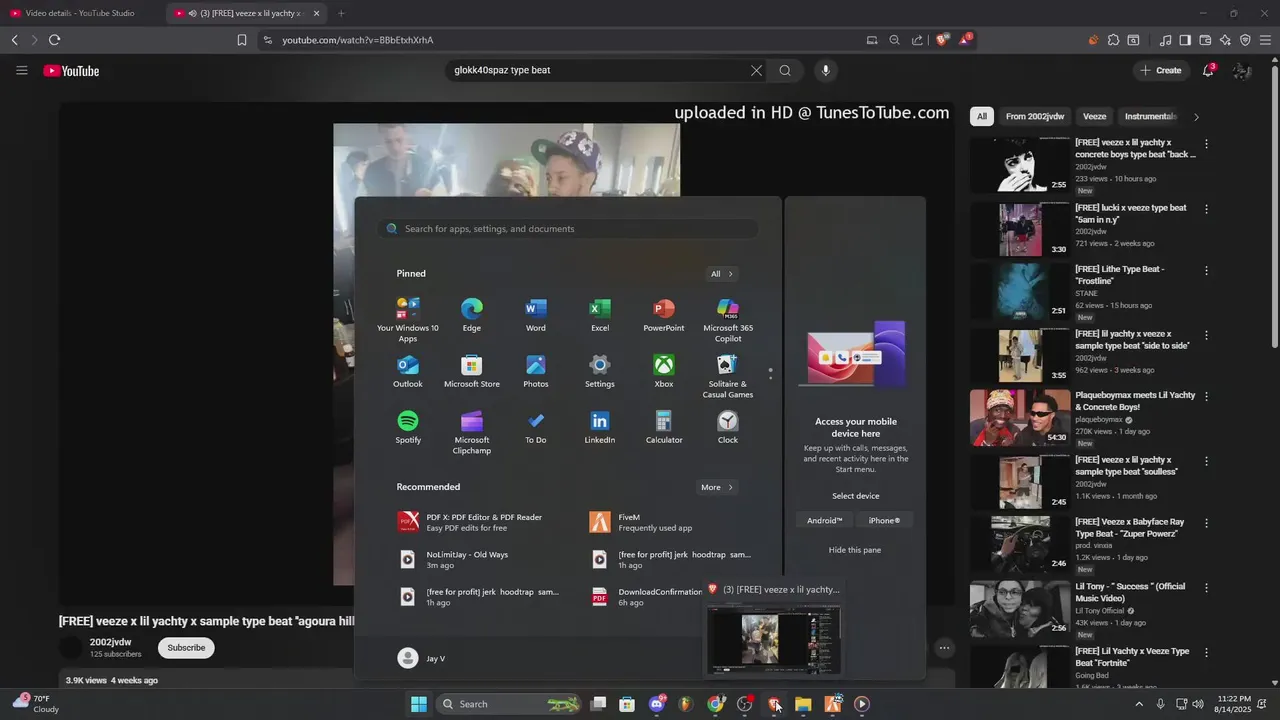
Task: Click Start menu search field
Action: (x=568, y=229)
